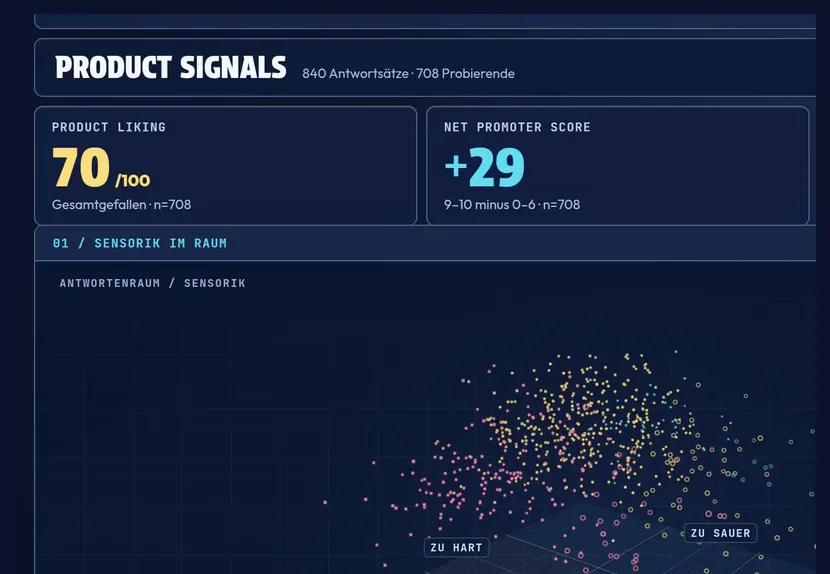Click the '/100' scale text

[132, 181]
